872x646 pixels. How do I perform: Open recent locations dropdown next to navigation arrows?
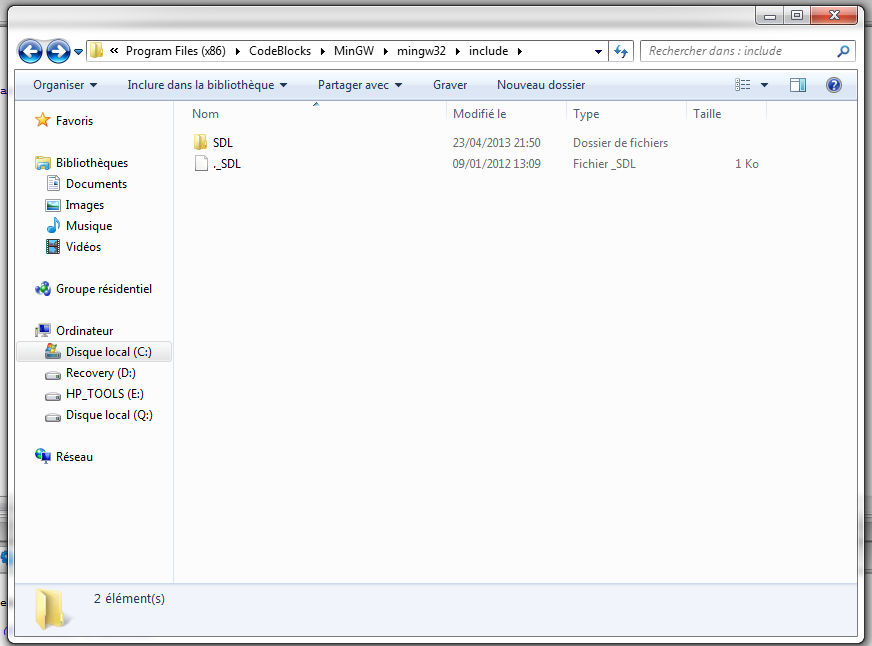(x=78, y=52)
